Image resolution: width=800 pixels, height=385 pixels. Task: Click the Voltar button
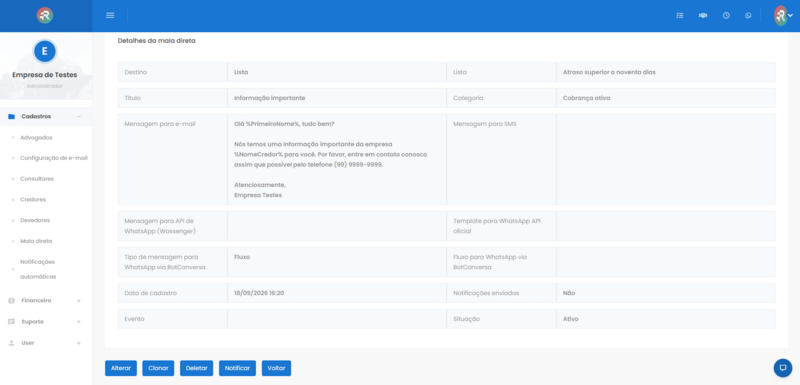(277, 368)
